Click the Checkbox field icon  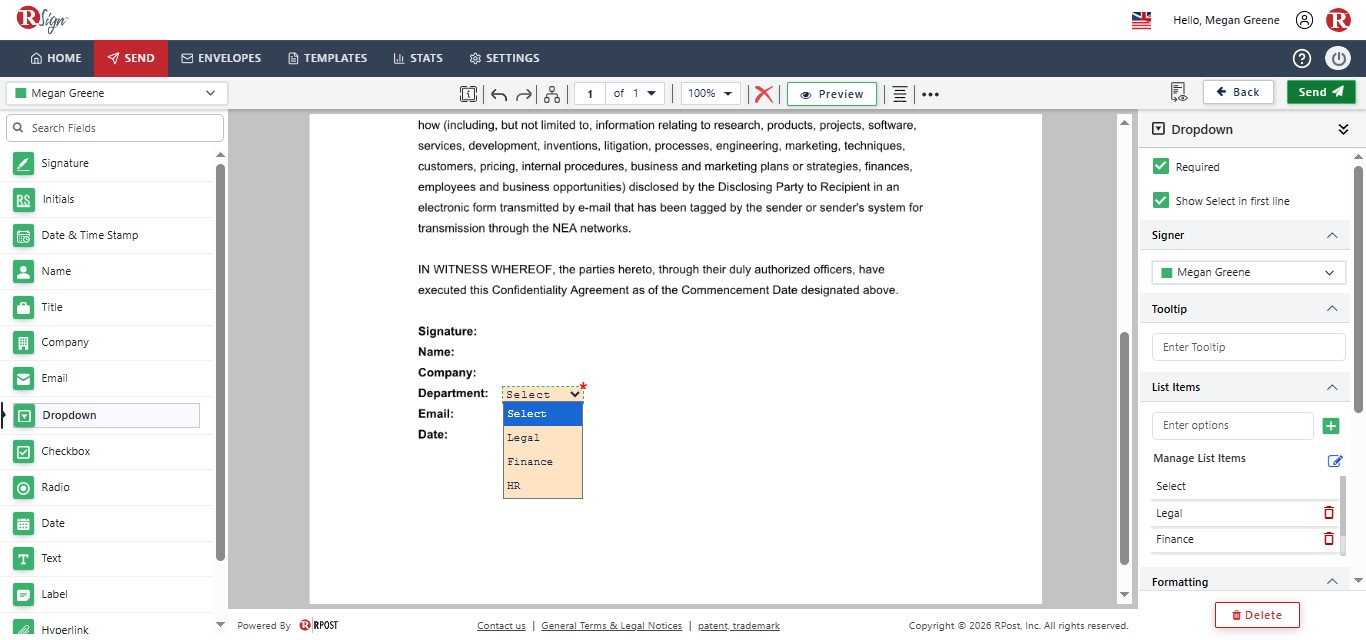click(x=24, y=451)
